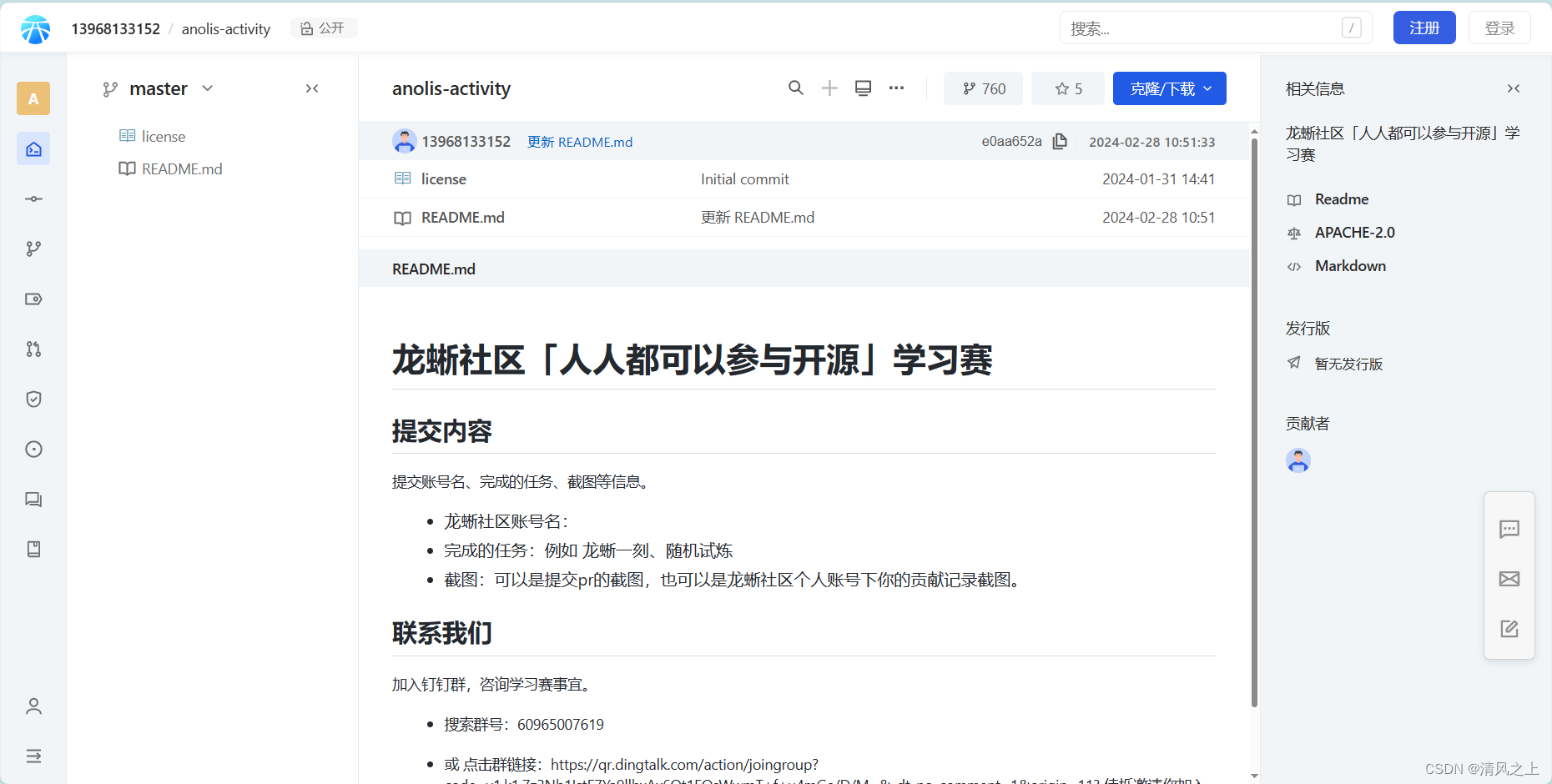Open 更新 README.md message in README row

[x=758, y=217]
